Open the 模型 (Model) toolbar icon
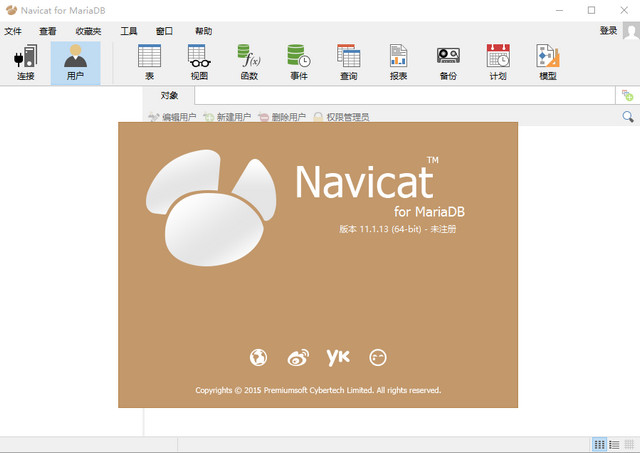 (548, 62)
